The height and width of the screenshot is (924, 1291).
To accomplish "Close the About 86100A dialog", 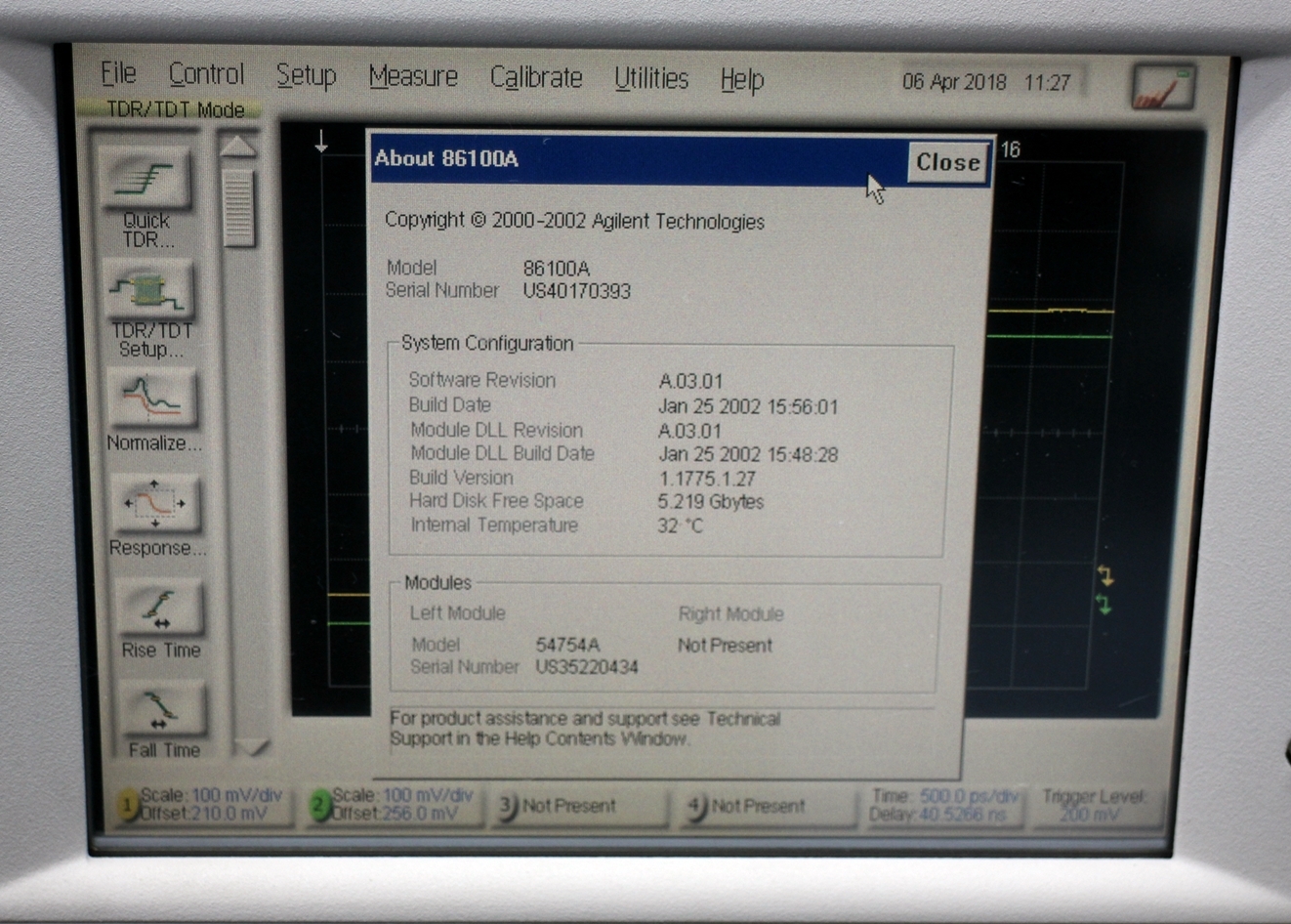I will pyautogui.click(x=946, y=163).
